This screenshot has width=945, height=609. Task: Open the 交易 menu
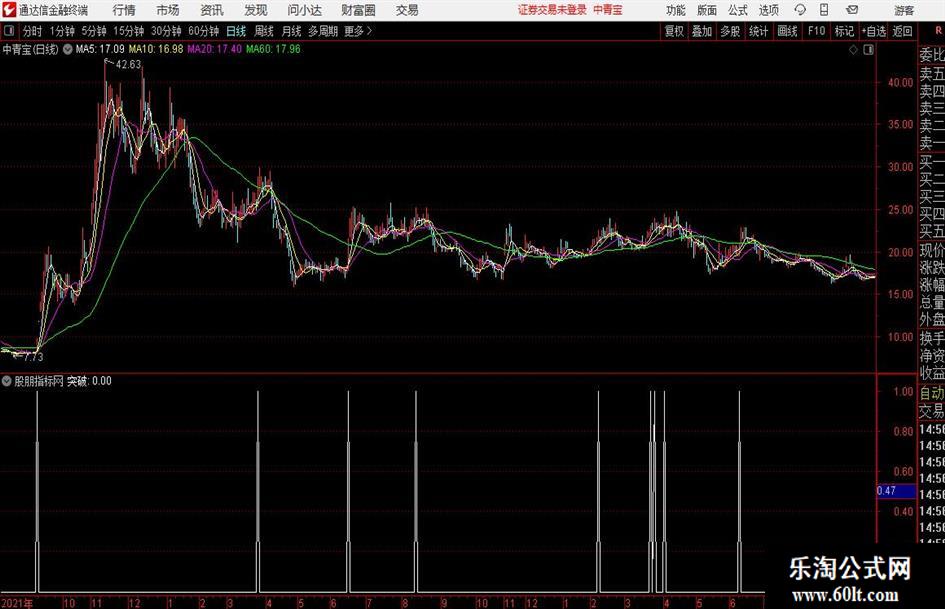pos(407,10)
